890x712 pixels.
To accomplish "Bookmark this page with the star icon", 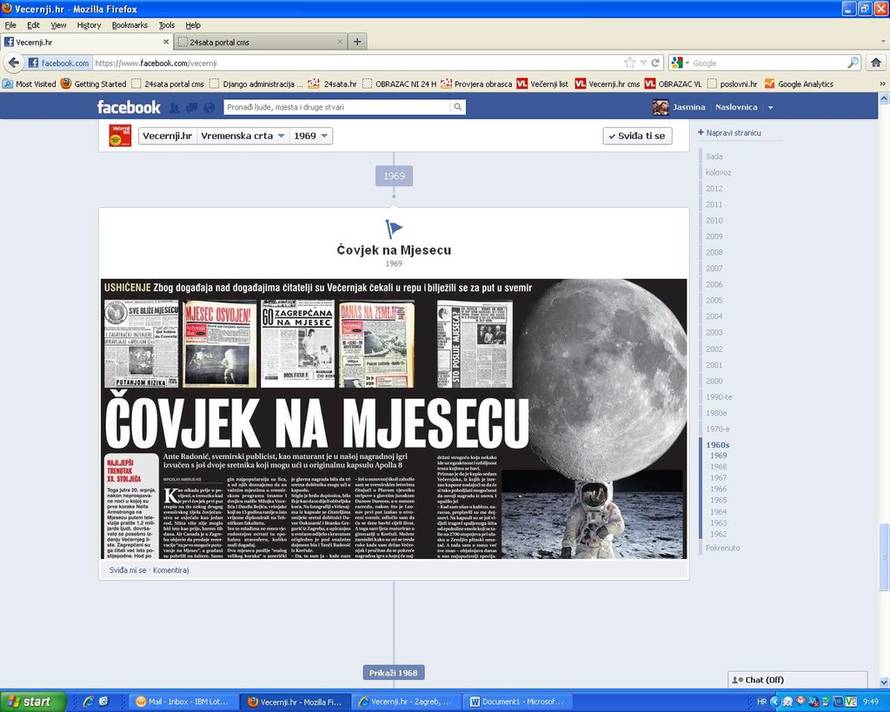I will [x=629, y=62].
